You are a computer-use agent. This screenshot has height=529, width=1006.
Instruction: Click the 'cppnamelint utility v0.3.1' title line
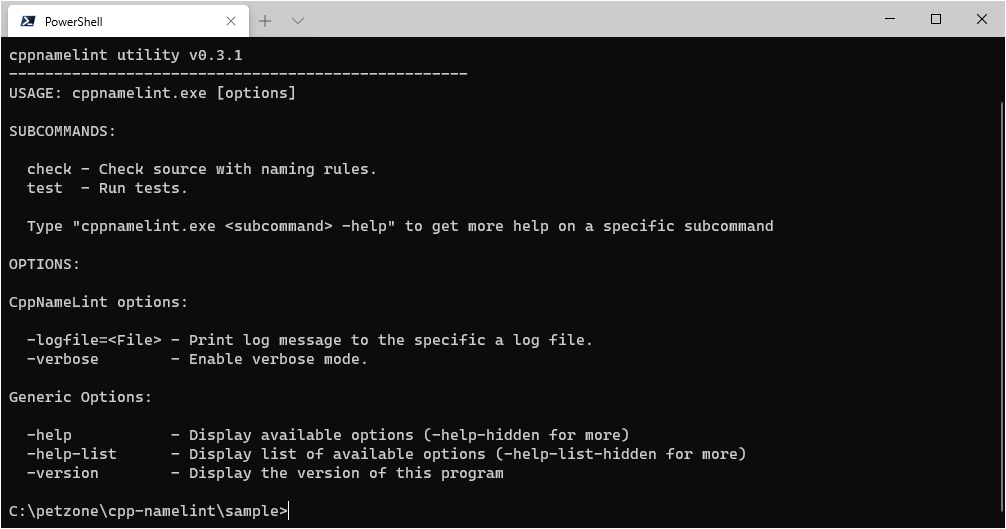pyautogui.click(x=126, y=55)
